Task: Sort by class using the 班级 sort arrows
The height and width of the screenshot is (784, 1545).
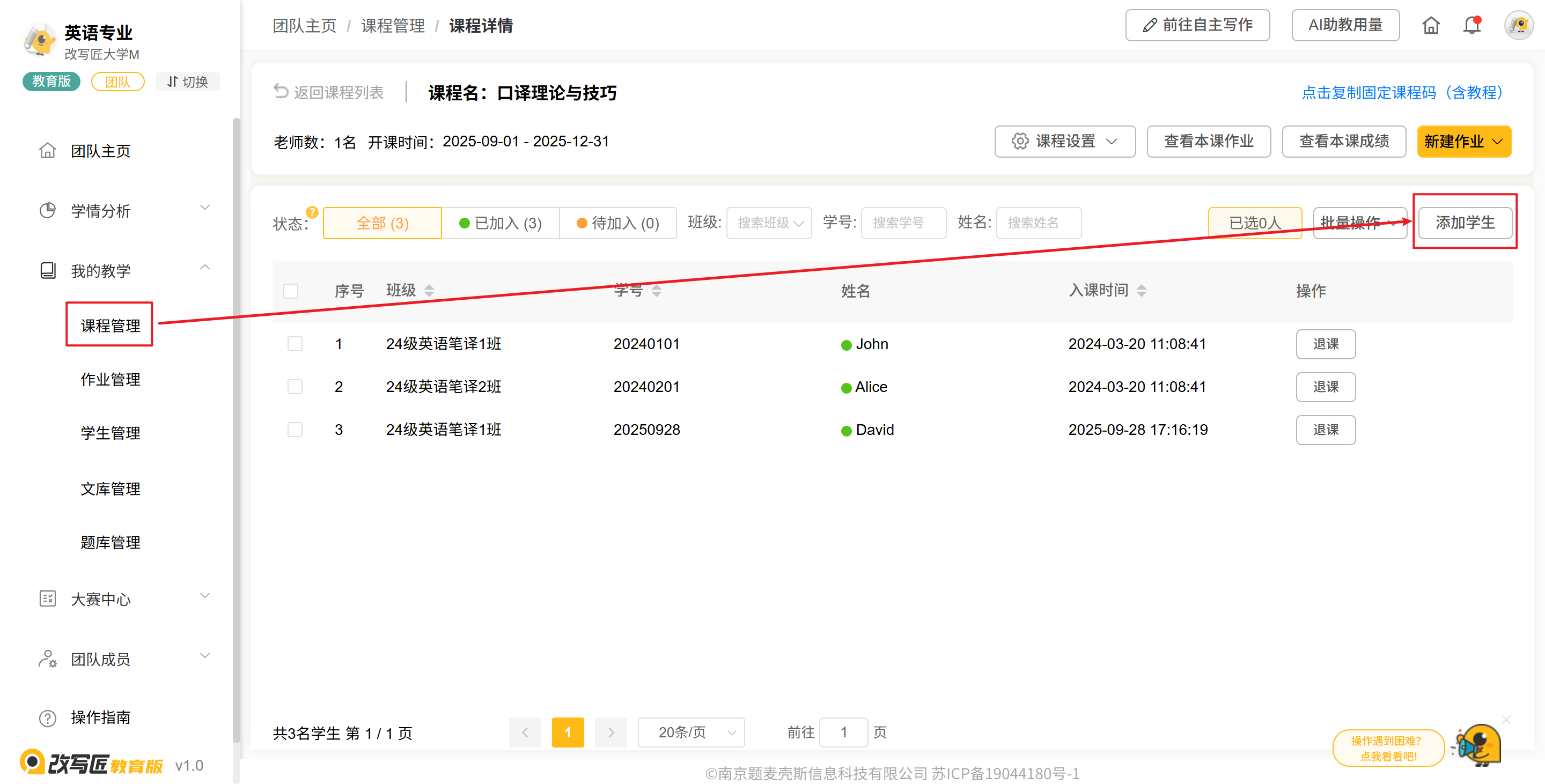Action: pos(429,291)
